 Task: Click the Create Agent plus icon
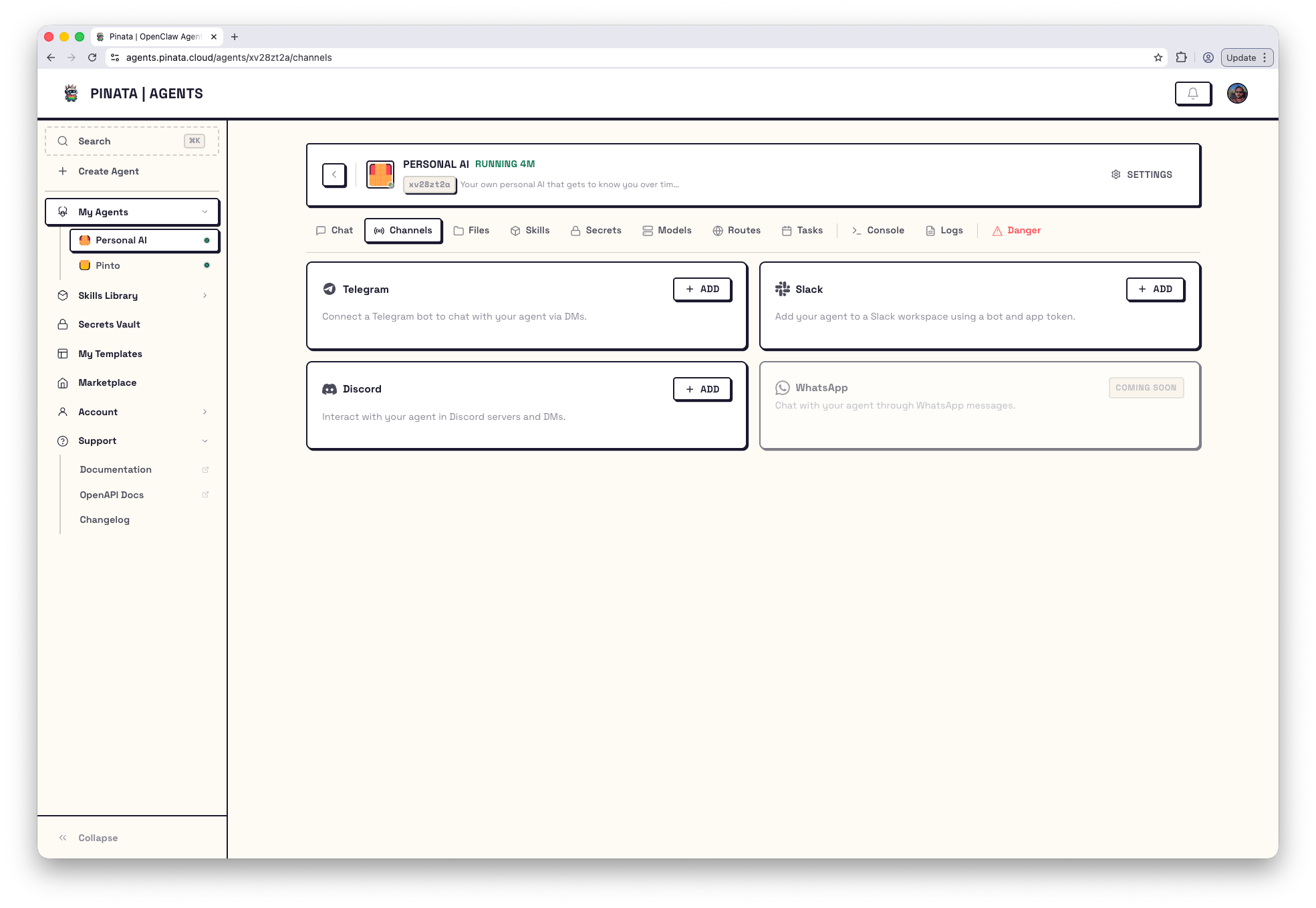point(63,171)
